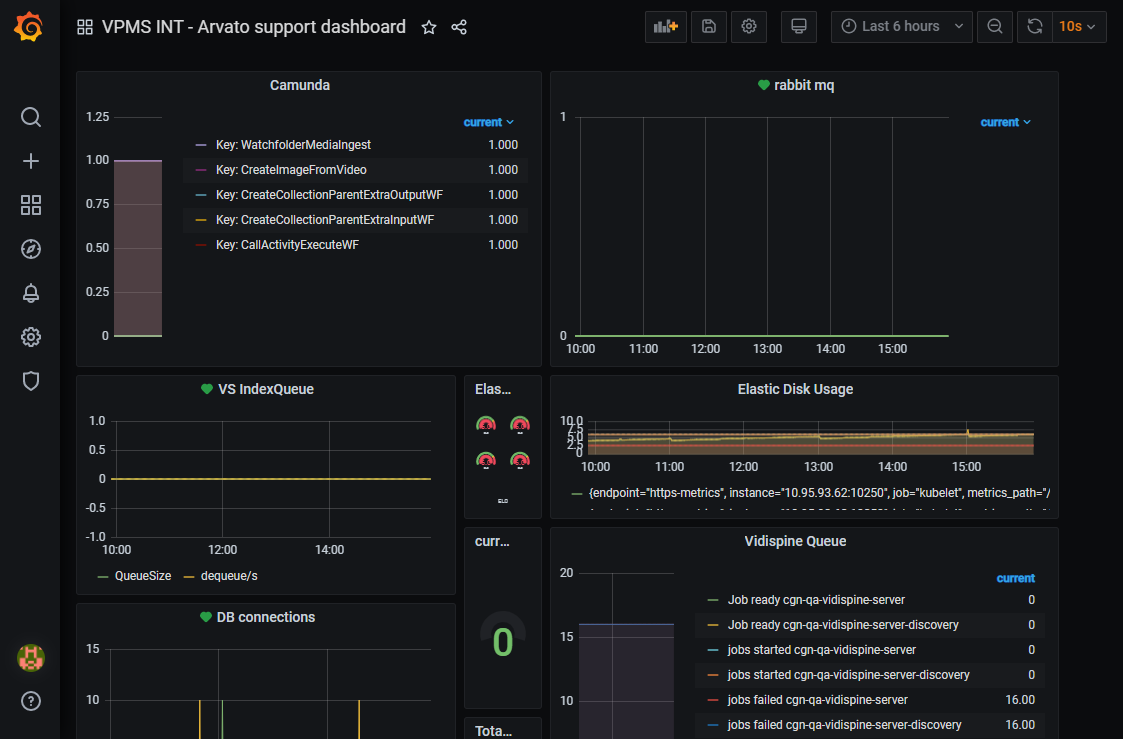Sort Vidispine Queue legend by current

[x=1016, y=578]
